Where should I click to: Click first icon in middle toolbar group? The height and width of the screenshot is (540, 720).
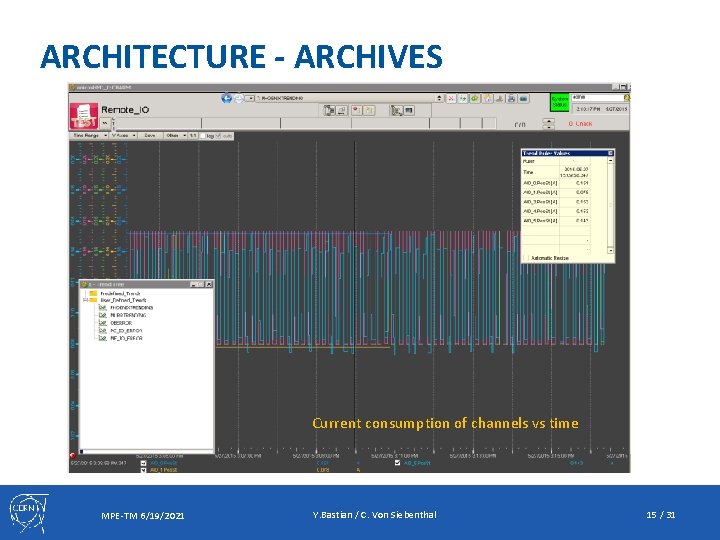pyautogui.click(x=329, y=110)
